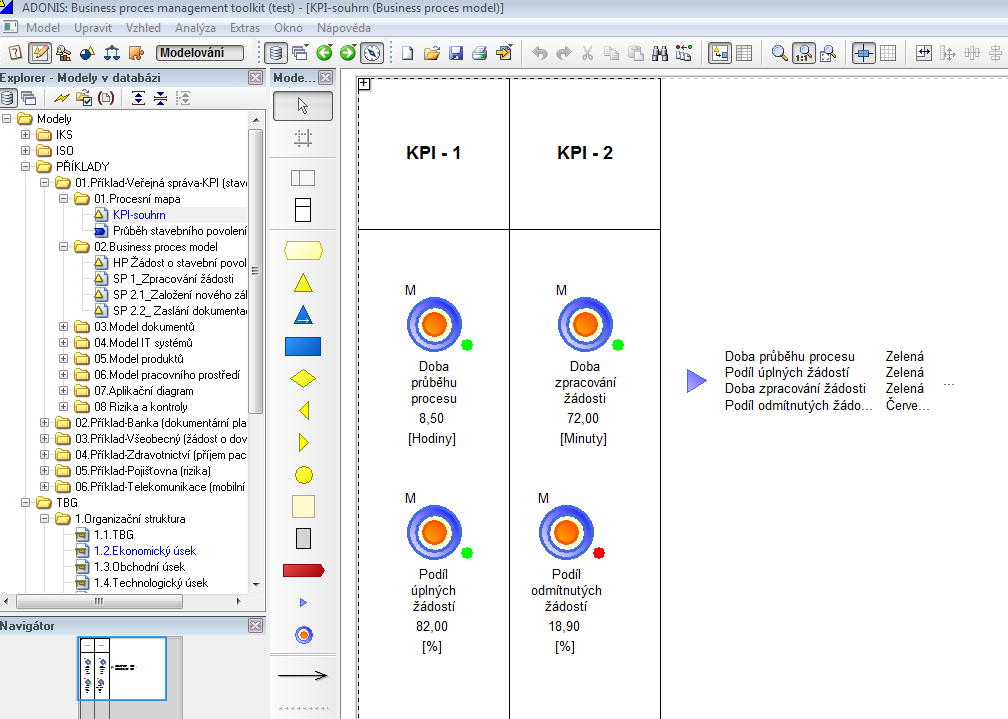Expand 08 Rizika a kontroly folder
The width and height of the screenshot is (1008, 719).
(x=63, y=406)
